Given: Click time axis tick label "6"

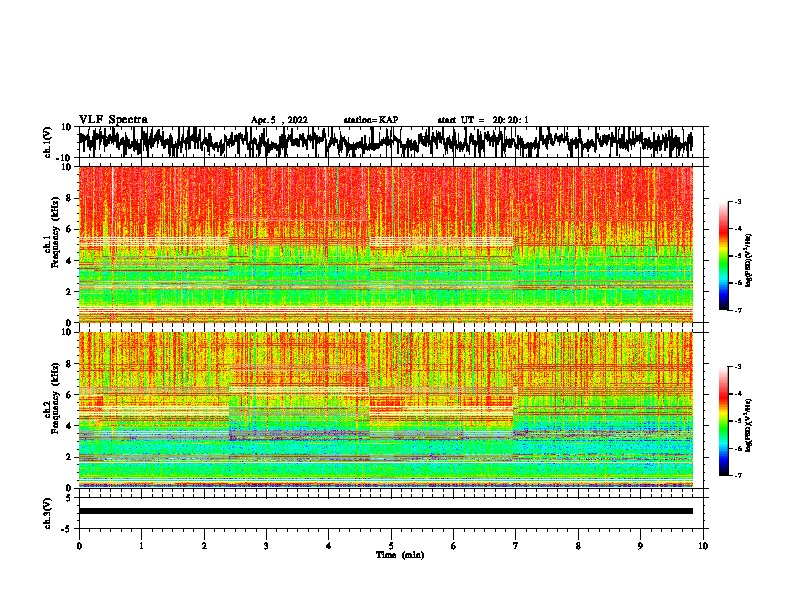Looking at the screenshot, I should coord(453,546).
